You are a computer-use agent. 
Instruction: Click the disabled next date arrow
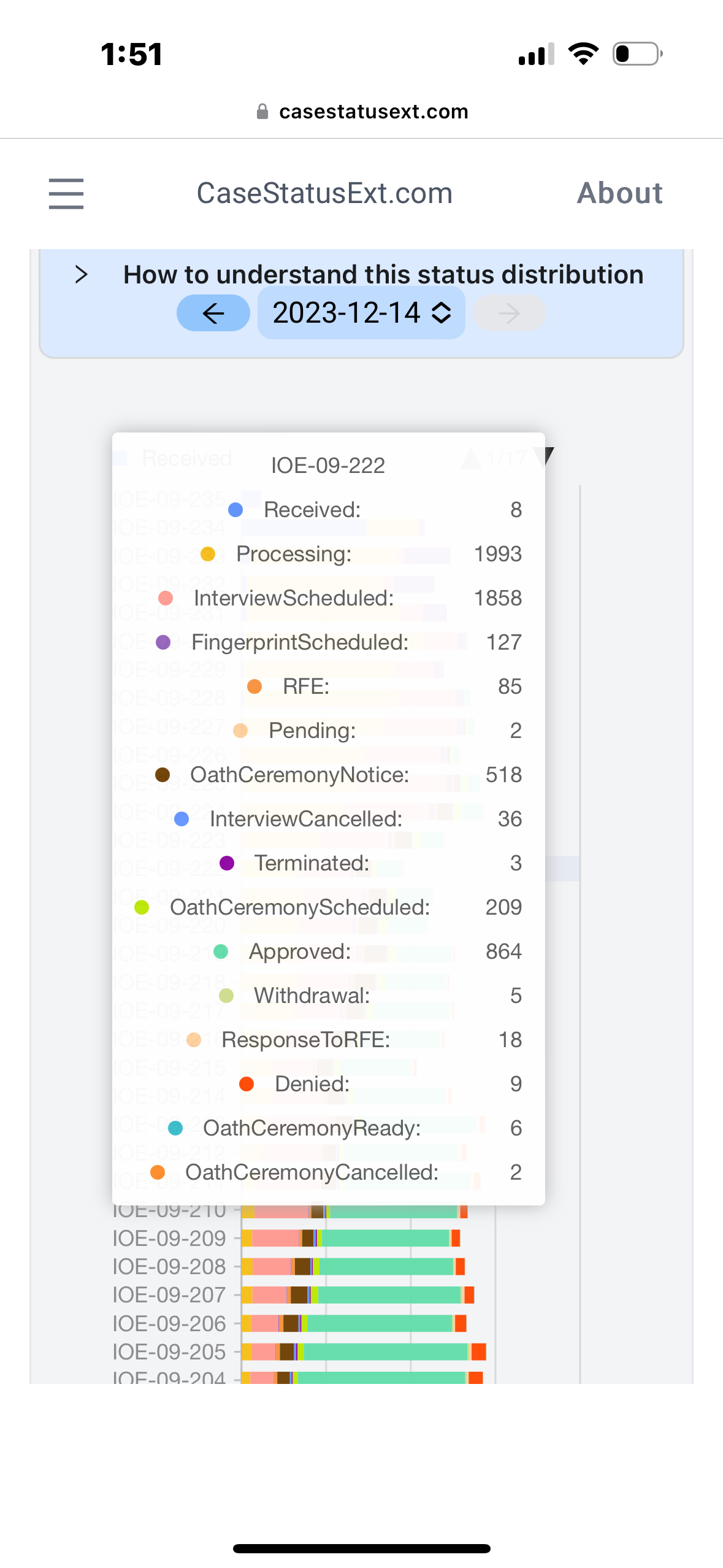[509, 313]
